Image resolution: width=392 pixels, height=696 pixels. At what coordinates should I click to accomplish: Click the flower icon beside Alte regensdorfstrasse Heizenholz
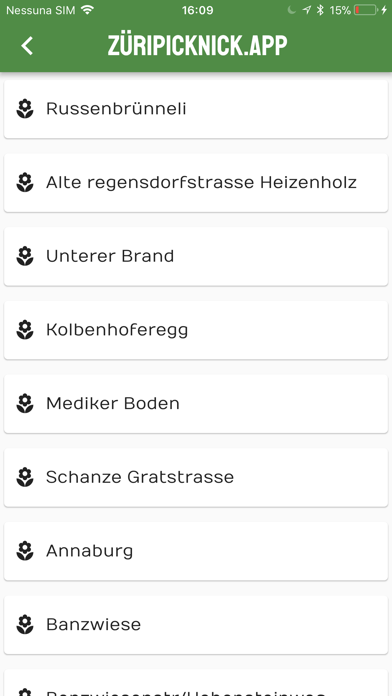(25, 183)
